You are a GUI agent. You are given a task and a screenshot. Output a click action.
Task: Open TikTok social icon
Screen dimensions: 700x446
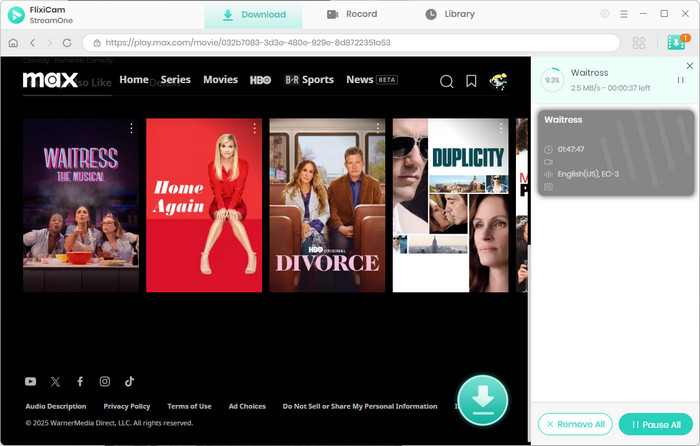[x=129, y=381]
